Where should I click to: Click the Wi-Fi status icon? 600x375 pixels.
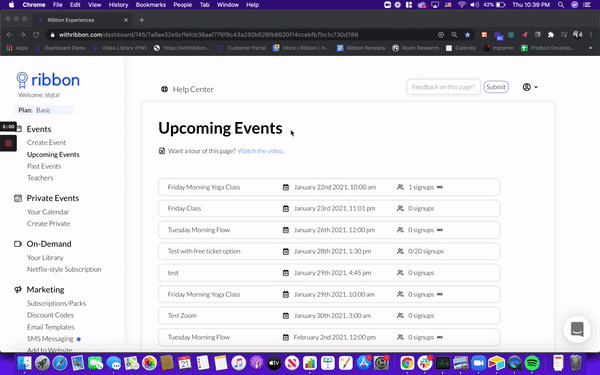(462, 5)
